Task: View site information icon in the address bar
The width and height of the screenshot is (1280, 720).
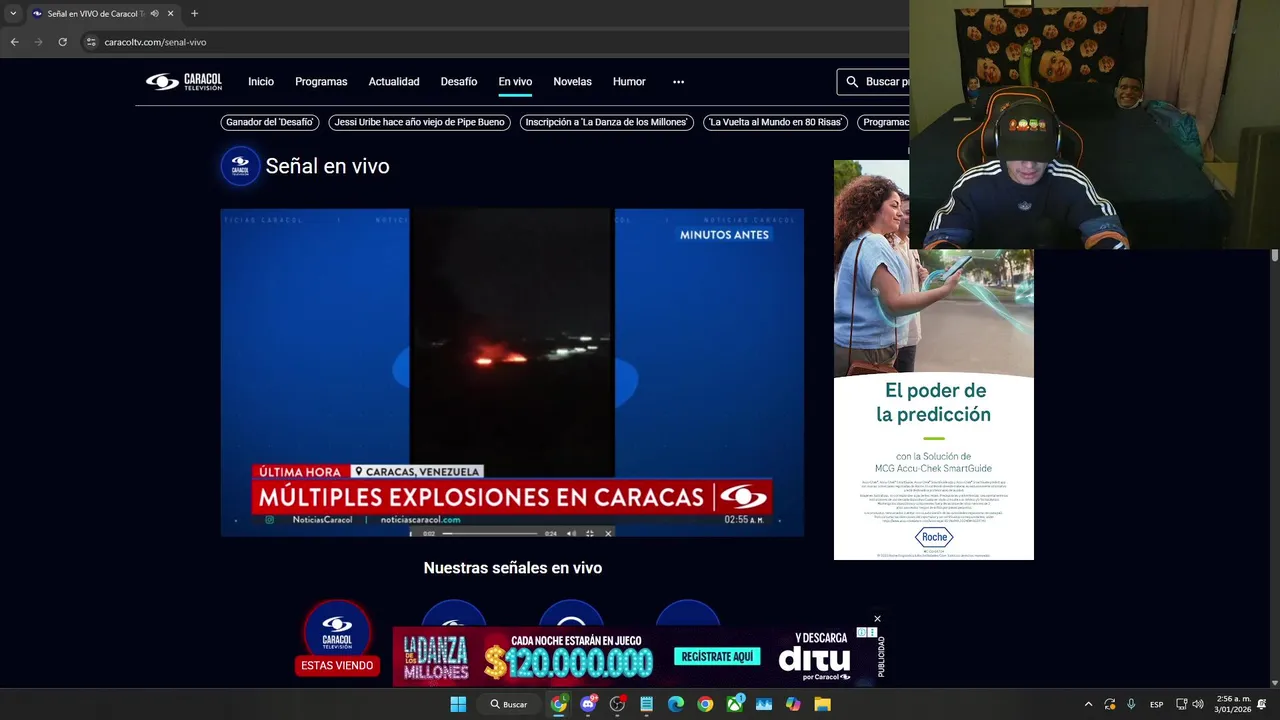Action: (91, 42)
